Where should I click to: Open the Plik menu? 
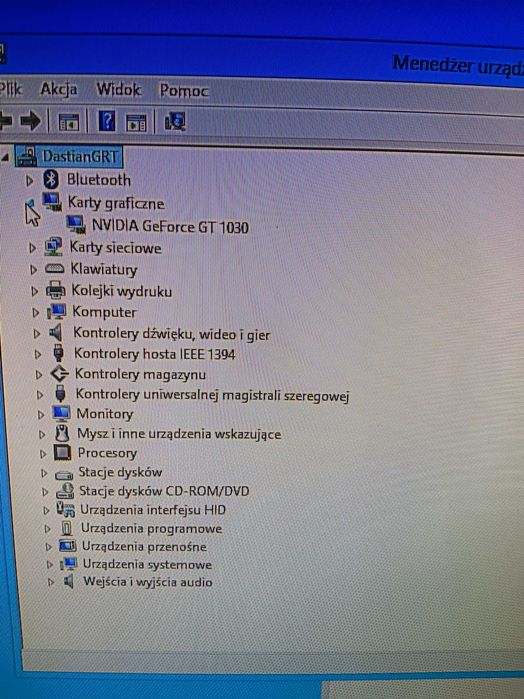[11, 89]
